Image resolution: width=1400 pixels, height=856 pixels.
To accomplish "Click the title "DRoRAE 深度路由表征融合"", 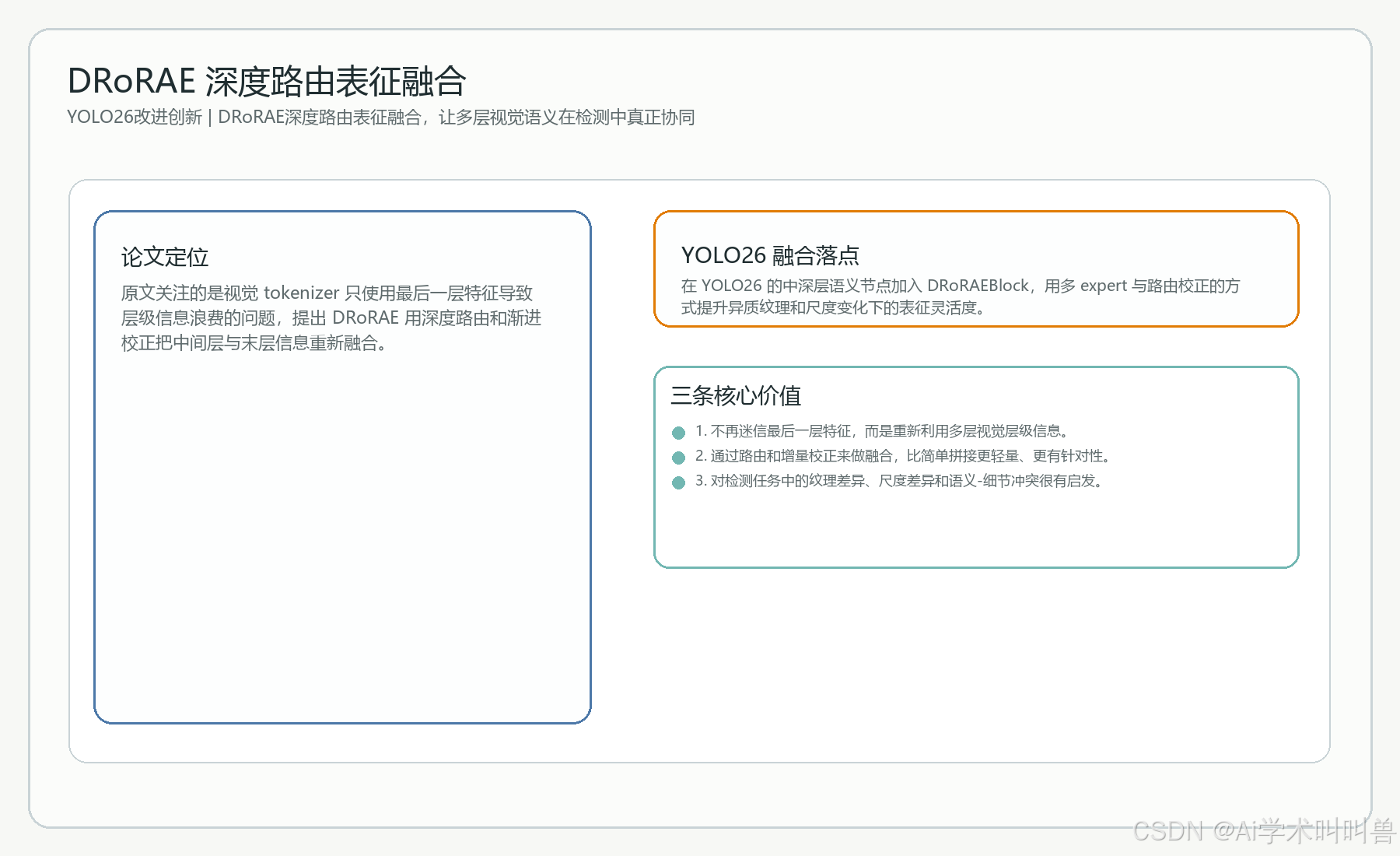I will coord(267,81).
